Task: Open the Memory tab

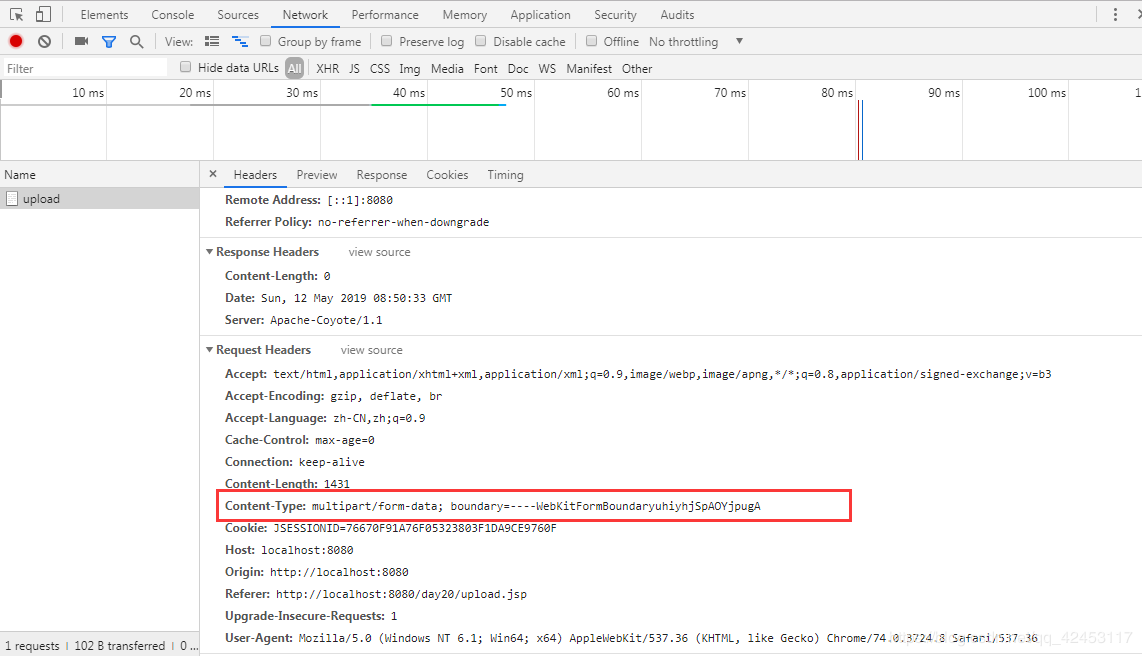Action: coord(465,15)
